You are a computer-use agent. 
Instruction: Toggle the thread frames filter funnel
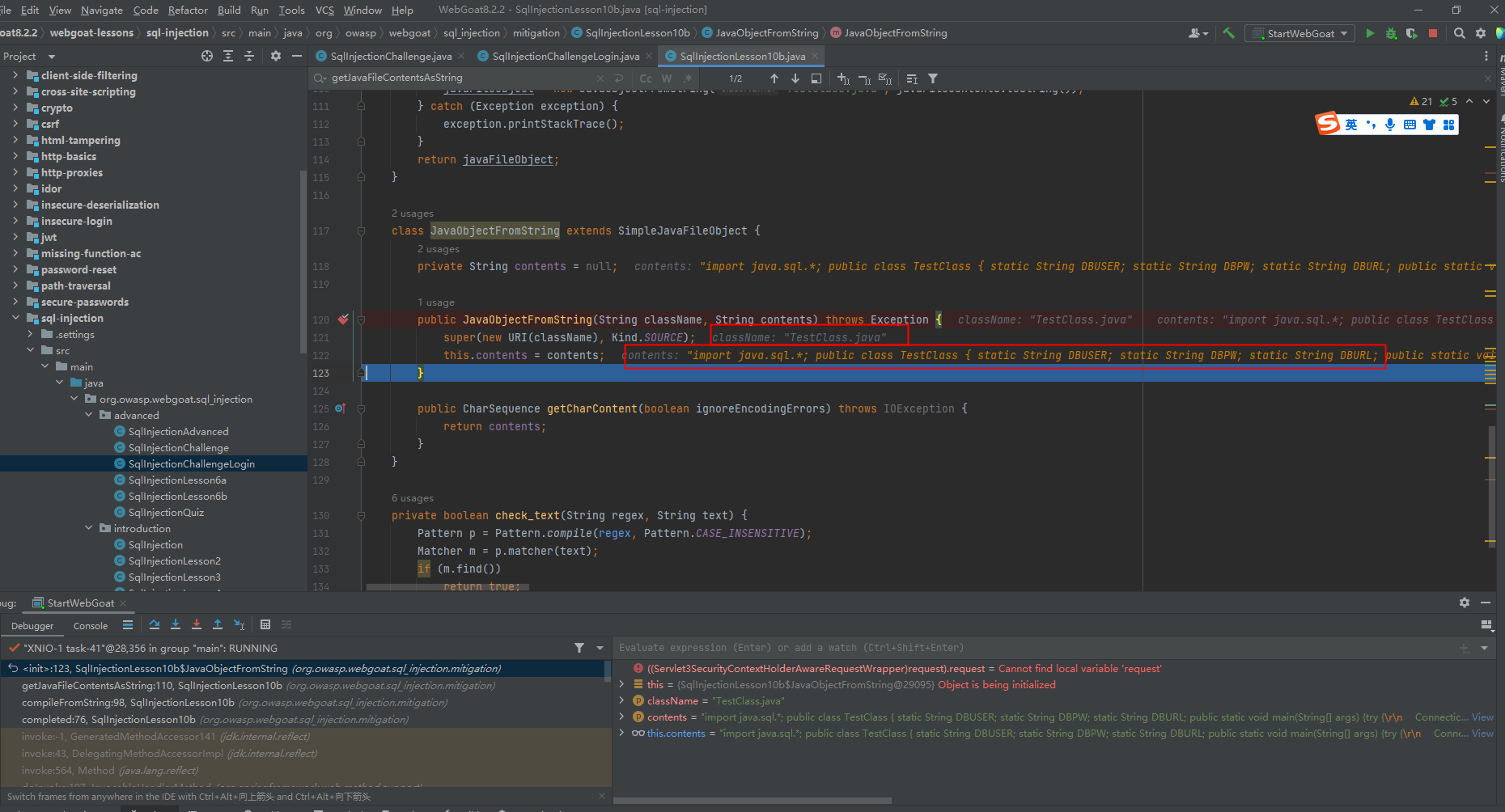(579, 648)
